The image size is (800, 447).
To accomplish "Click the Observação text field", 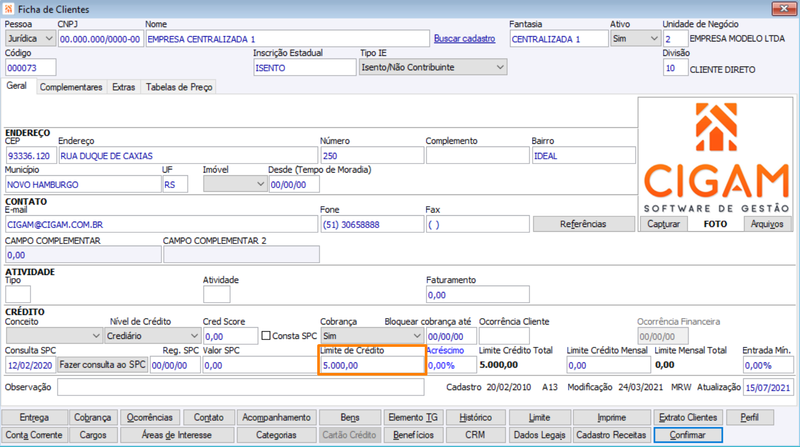I will 240,387.
